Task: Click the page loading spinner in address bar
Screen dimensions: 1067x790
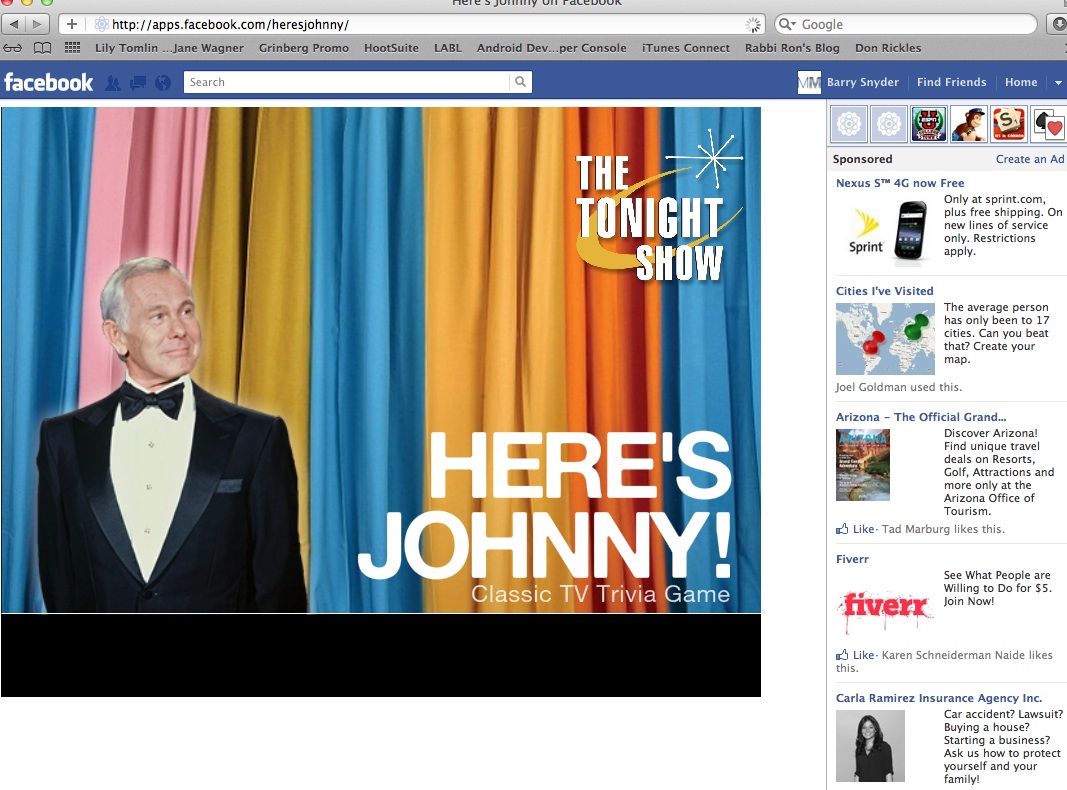Action: click(753, 24)
